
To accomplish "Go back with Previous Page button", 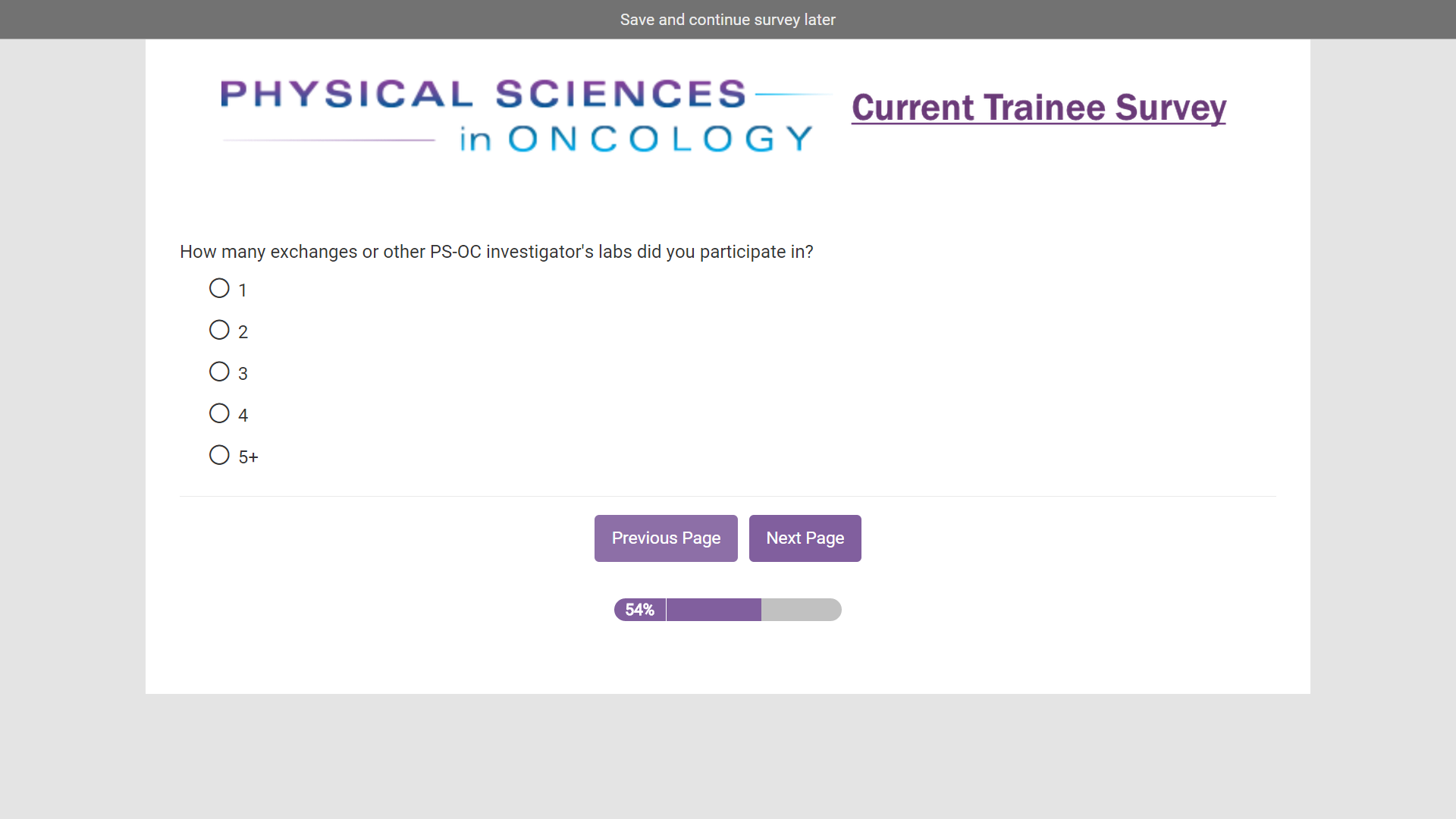I will point(666,538).
